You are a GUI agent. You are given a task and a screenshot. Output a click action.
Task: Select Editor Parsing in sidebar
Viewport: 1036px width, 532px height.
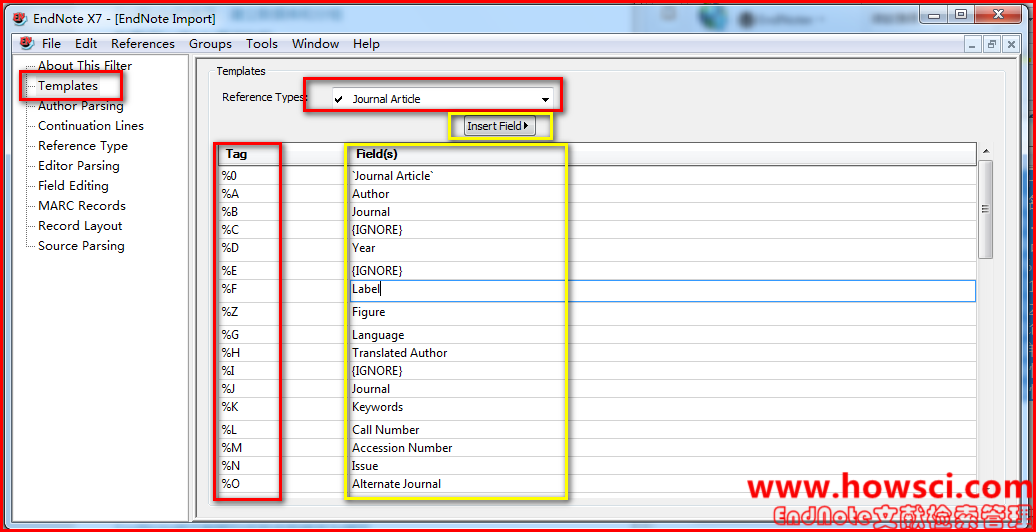click(x=79, y=165)
